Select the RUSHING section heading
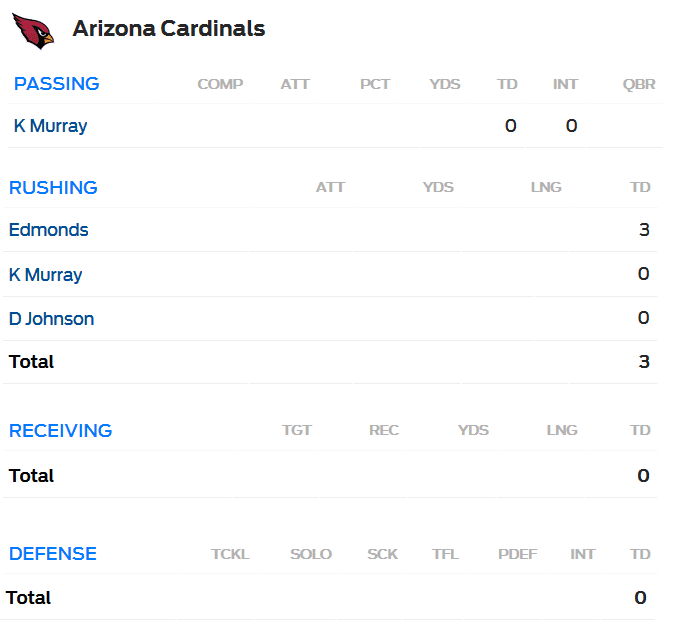 (53, 188)
